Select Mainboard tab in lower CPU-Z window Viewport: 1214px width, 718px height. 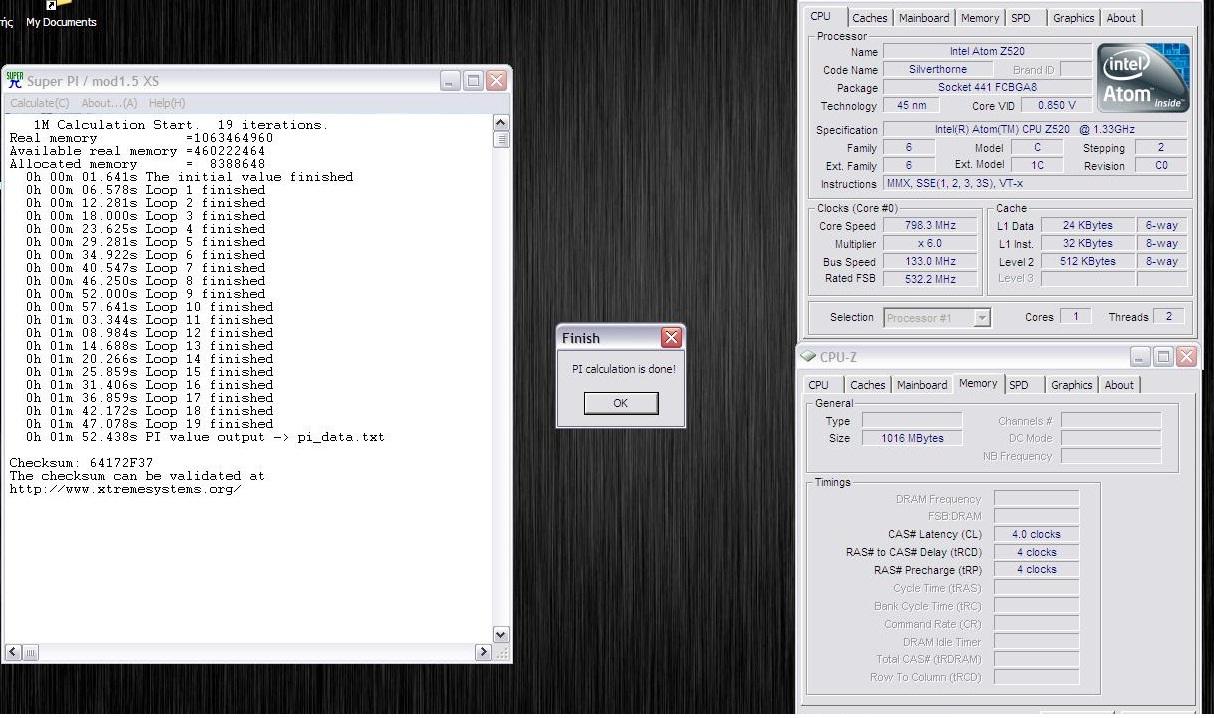coord(922,385)
